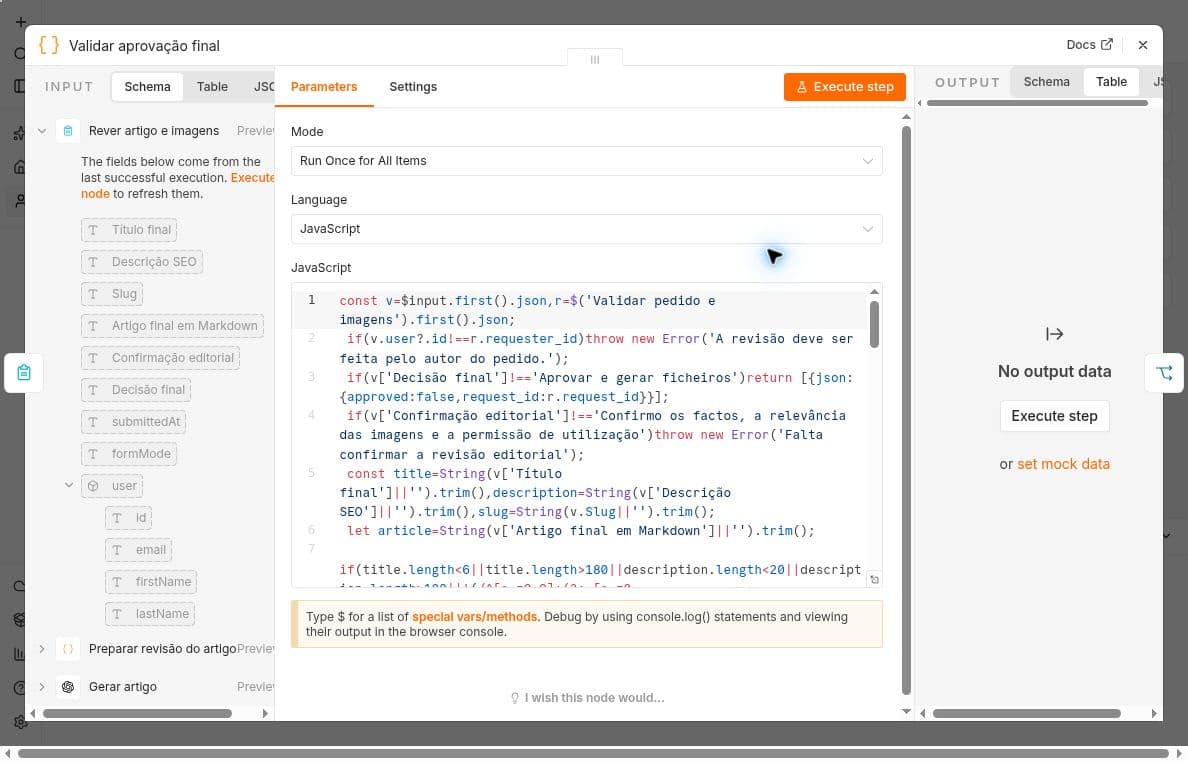Select the Slug field pill
1188x761 pixels.
click(x=112, y=293)
